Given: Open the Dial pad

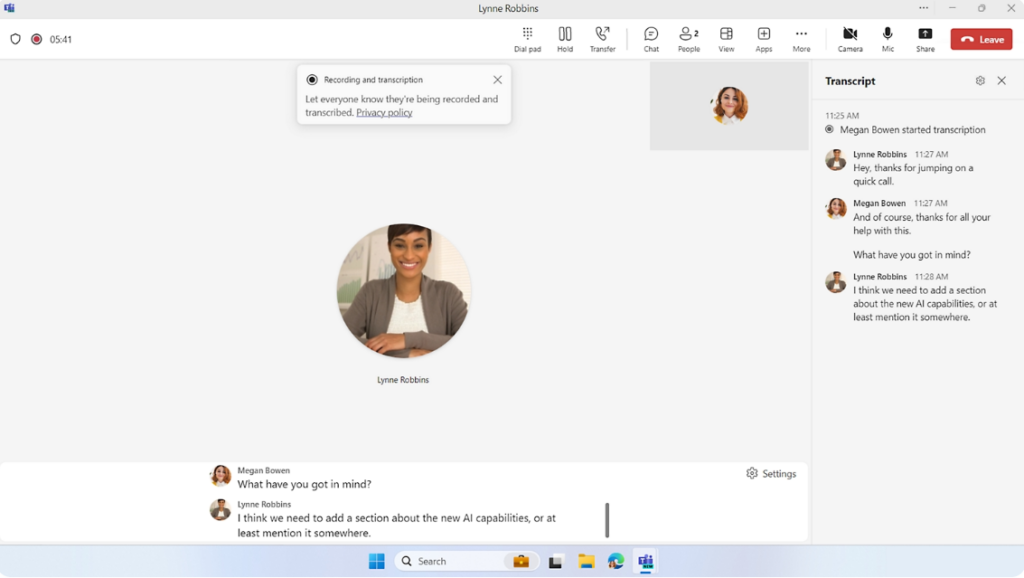Looking at the screenshot, I should tap(527, 39).
